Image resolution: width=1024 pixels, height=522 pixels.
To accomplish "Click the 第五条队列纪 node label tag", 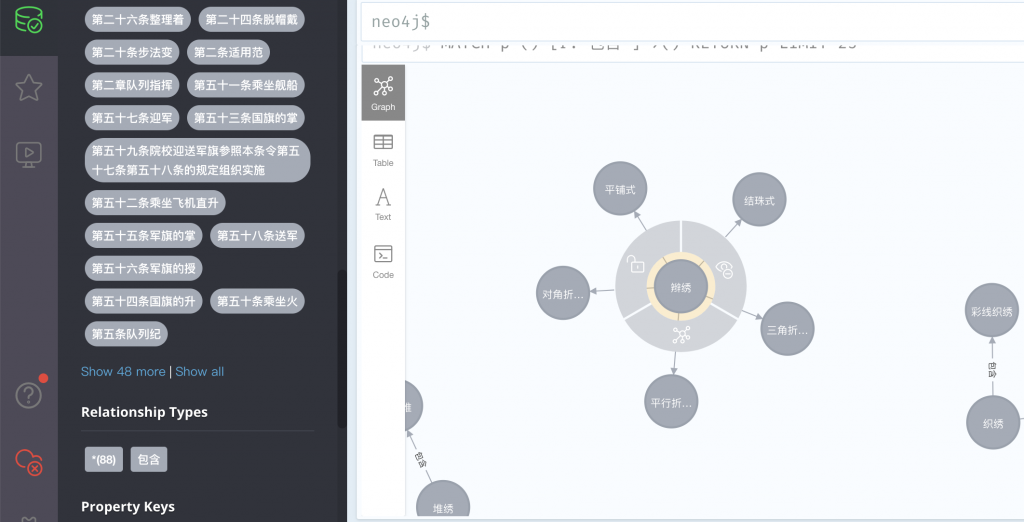I will 125,334.
